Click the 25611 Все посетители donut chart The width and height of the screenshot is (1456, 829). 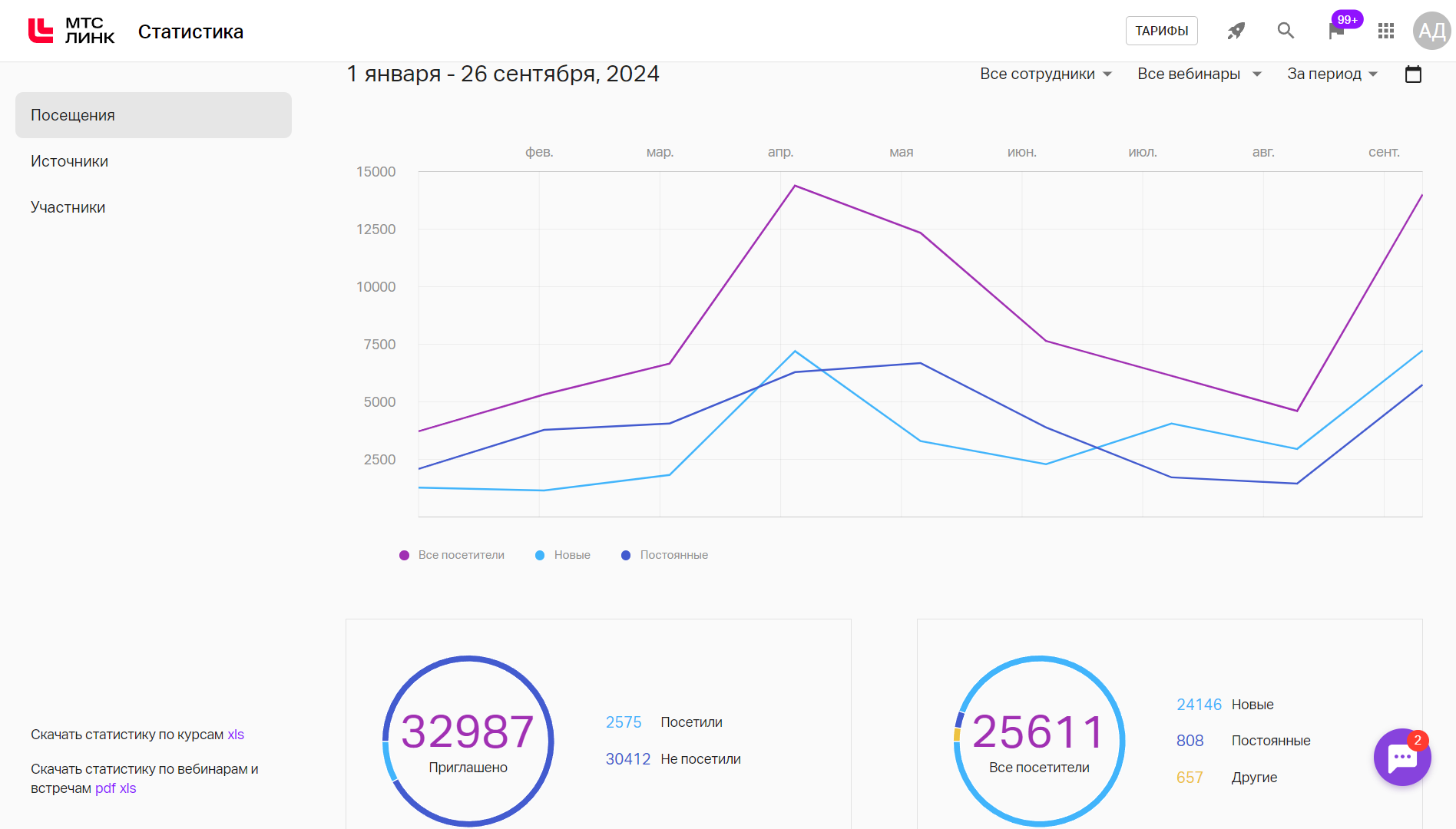tap(1040, 741)
